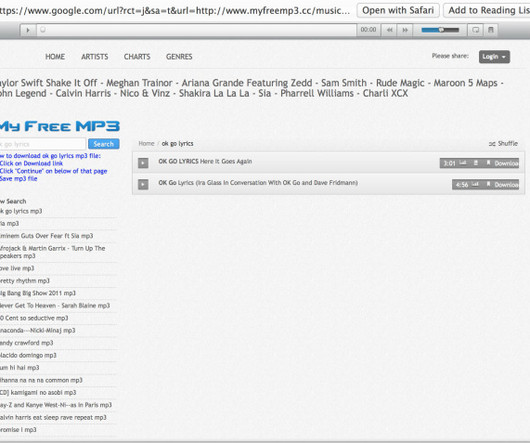Open 'placido domingo mp3' recent search
The image size is (530, 443).
(28, 355)
